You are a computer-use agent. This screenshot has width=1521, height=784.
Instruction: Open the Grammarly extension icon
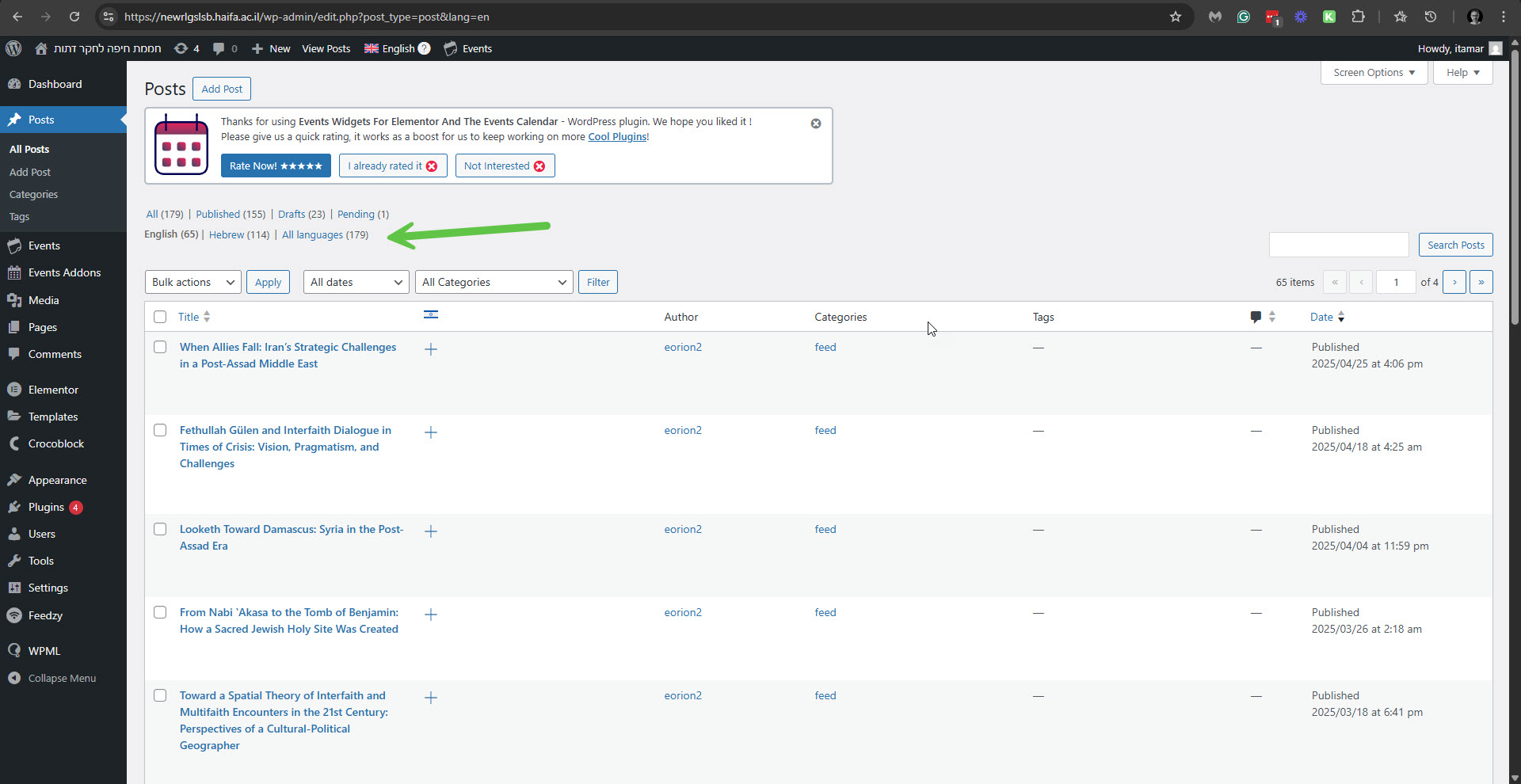tap(1244, 17)
